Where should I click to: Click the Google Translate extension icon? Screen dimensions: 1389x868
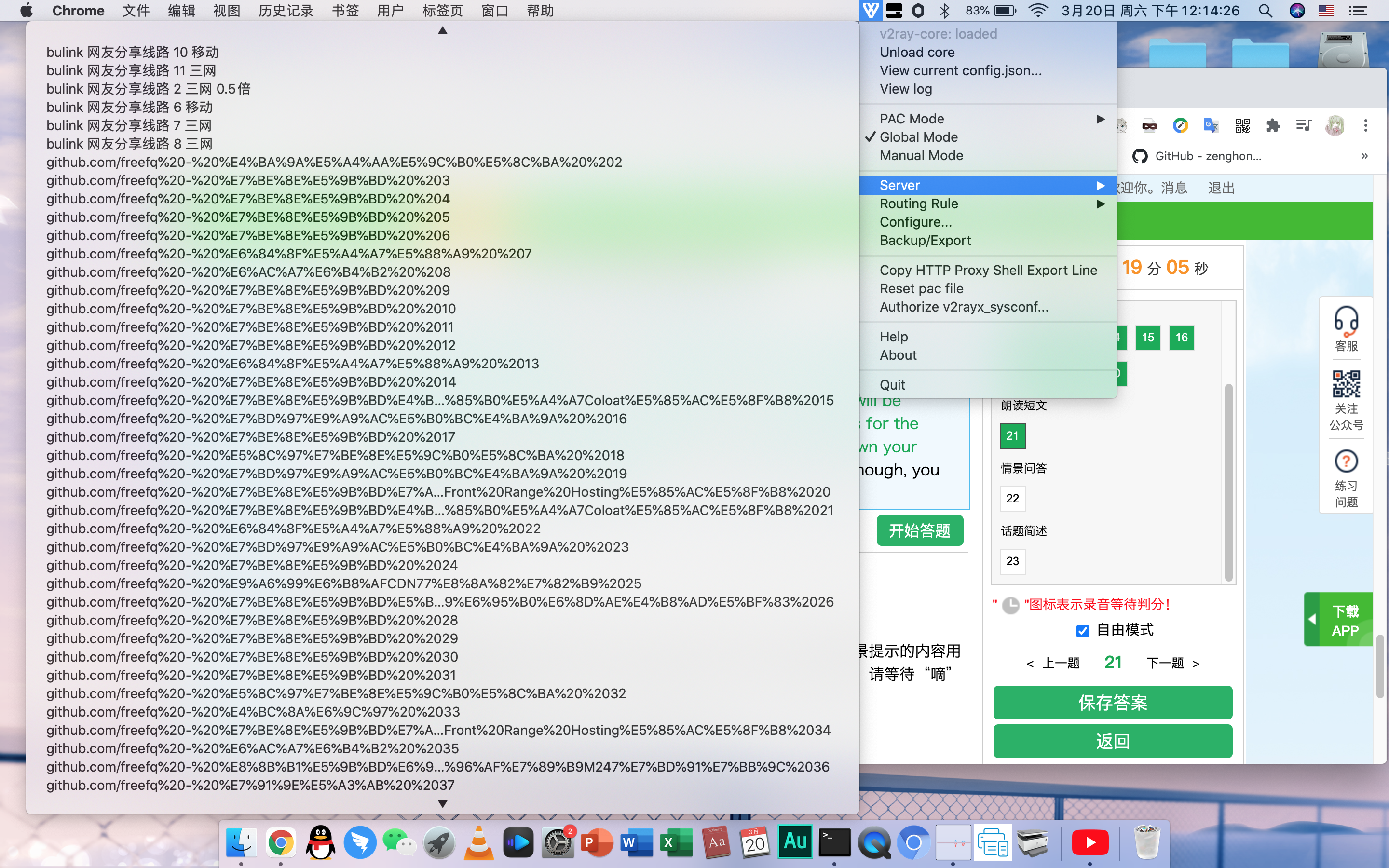(x=1211, y=125)
